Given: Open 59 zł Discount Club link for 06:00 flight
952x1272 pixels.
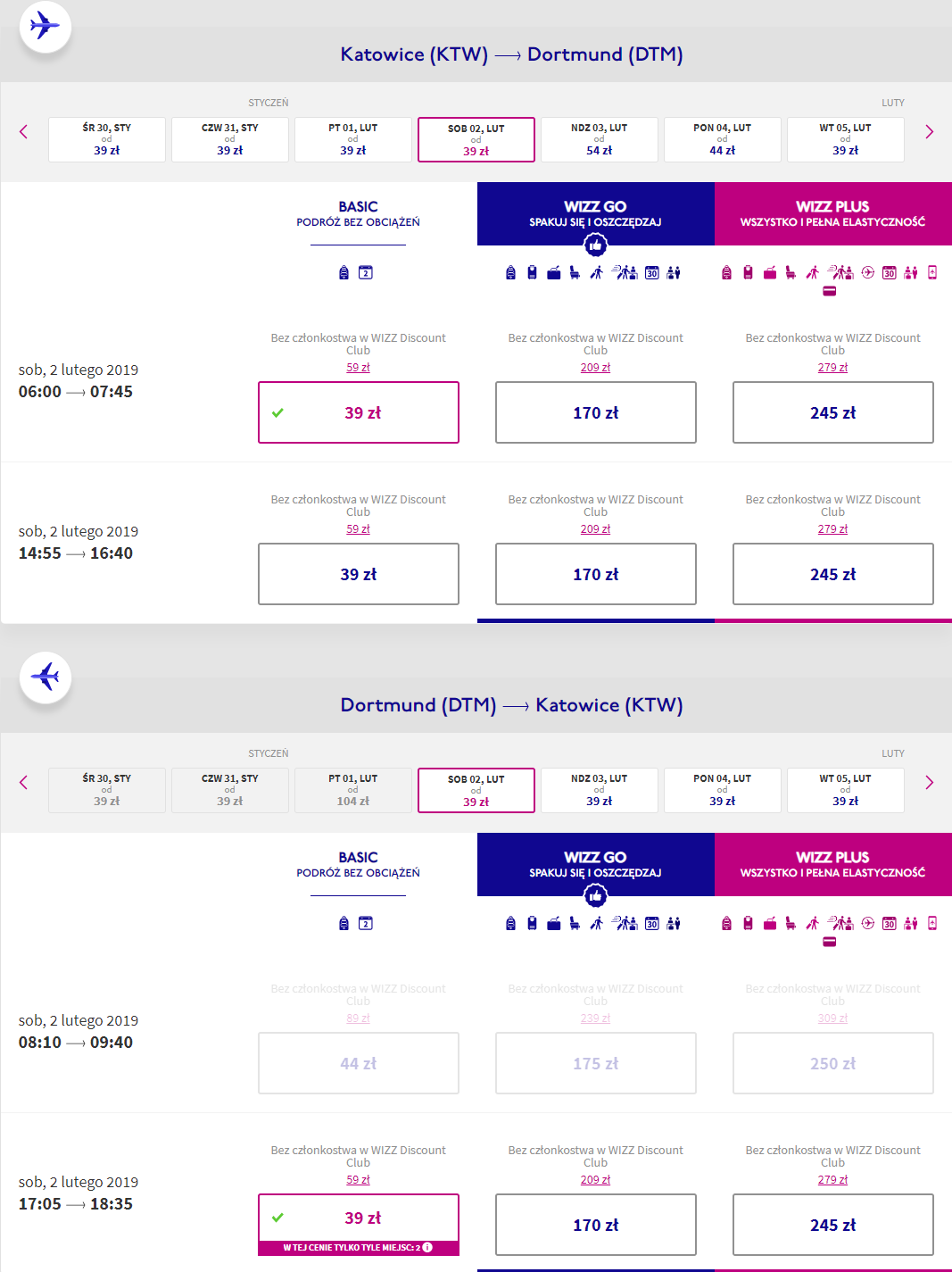Looking at the screenshot, I should pos(358,368).
